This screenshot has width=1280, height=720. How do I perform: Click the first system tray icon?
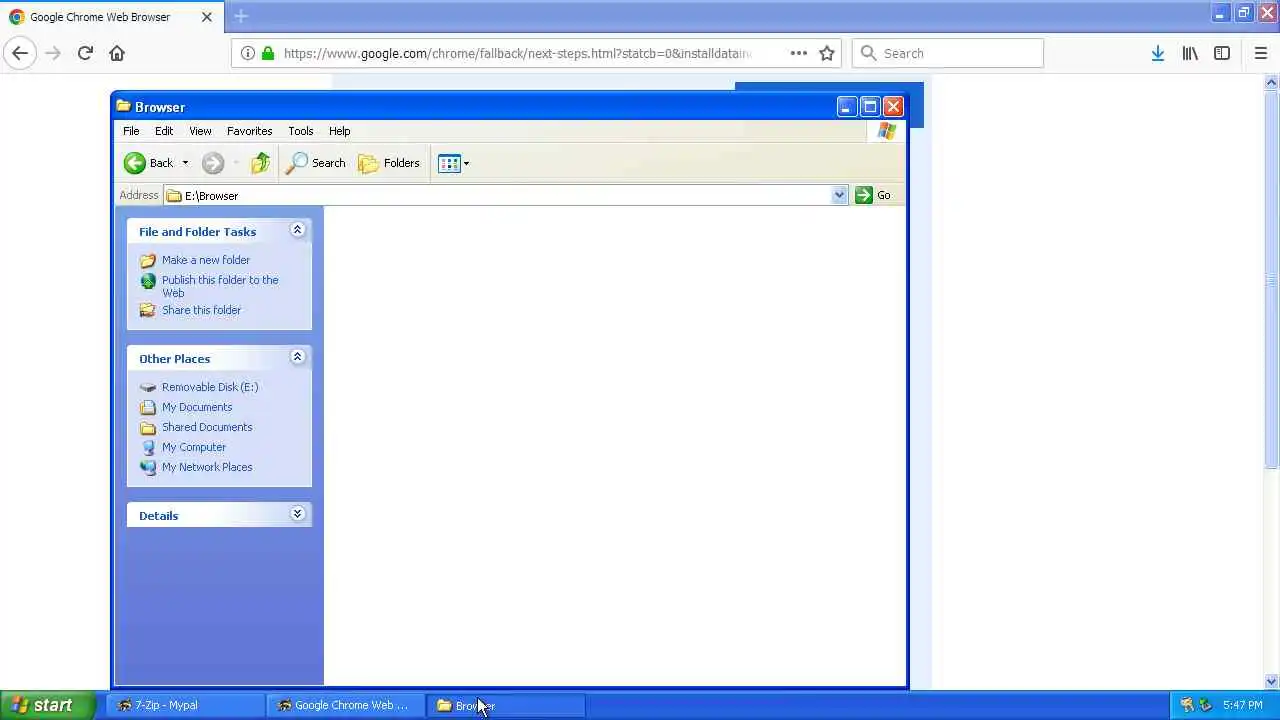(1187, 705)
